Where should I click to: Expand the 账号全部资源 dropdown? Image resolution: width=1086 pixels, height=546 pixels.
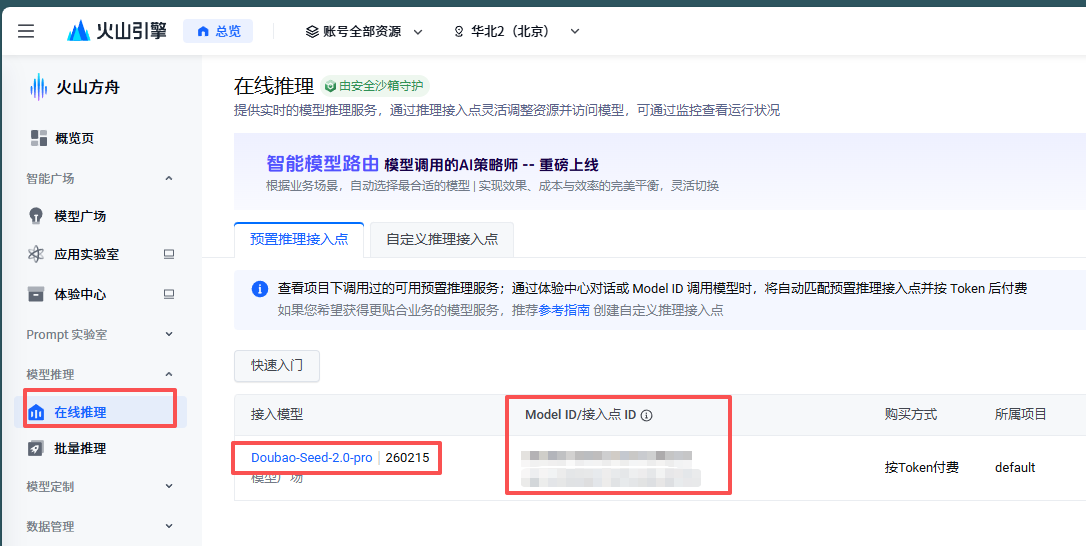pos(364,31)
